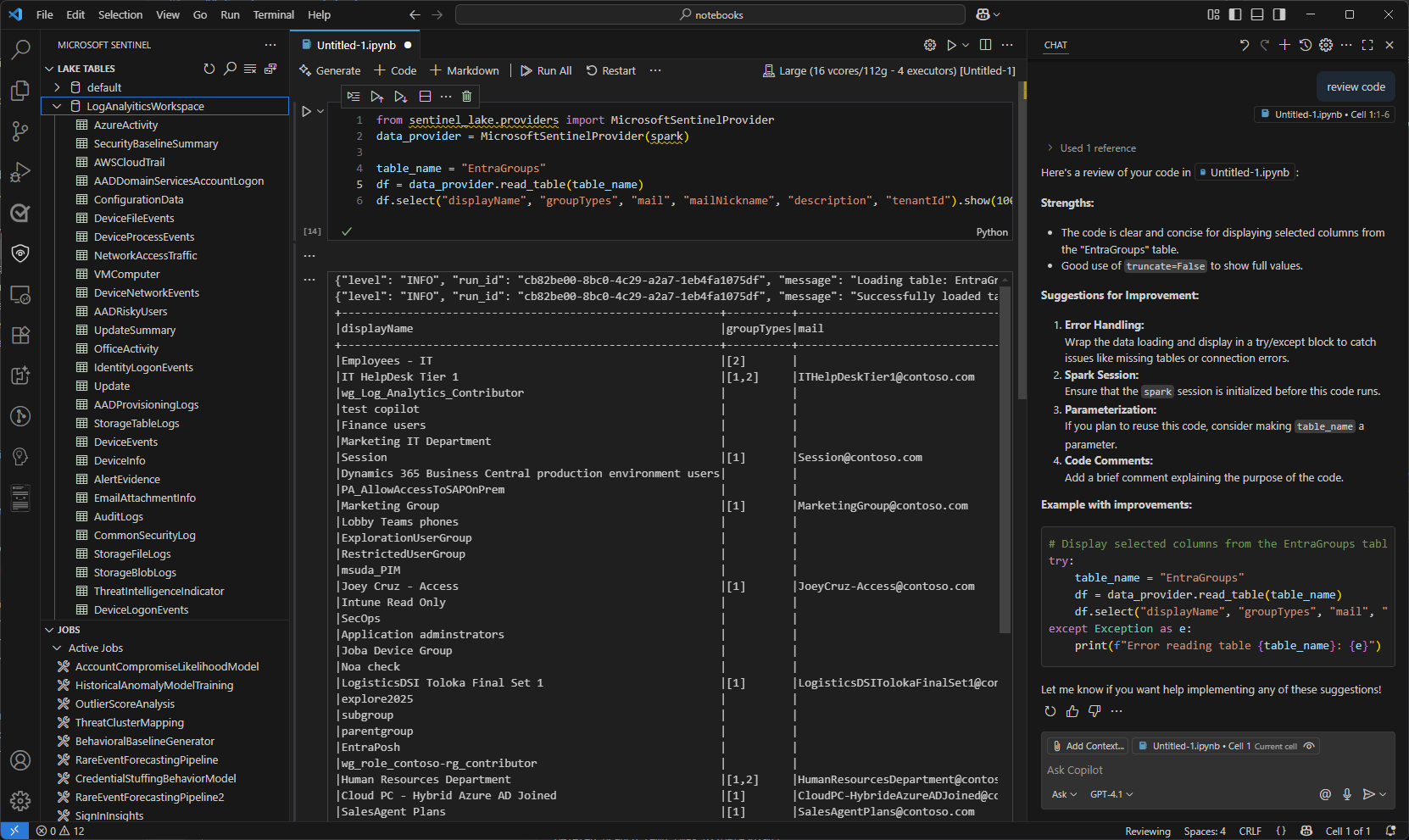Open the Terminal menu

273,14
